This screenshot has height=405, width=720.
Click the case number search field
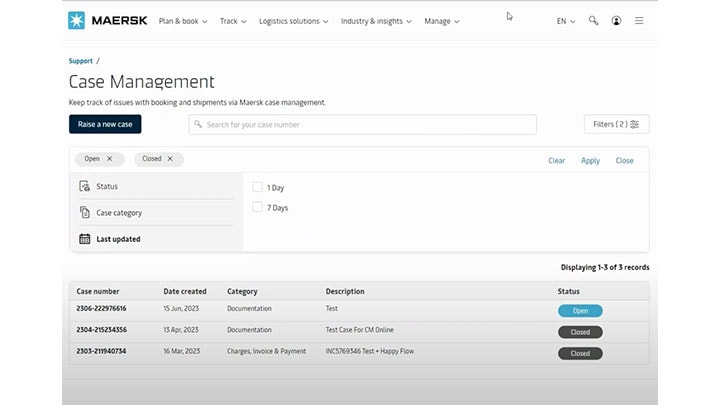(362, 125)
